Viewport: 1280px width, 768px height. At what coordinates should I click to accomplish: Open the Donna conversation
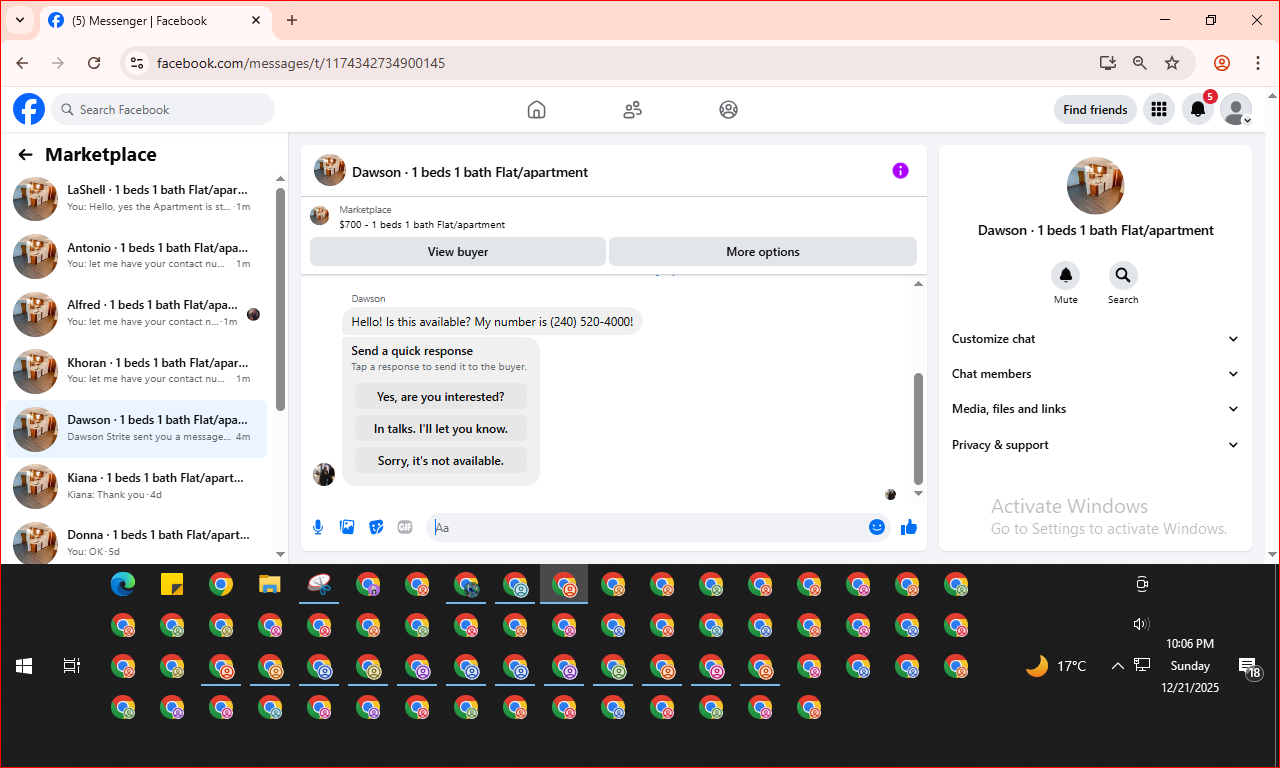[137, 542]
